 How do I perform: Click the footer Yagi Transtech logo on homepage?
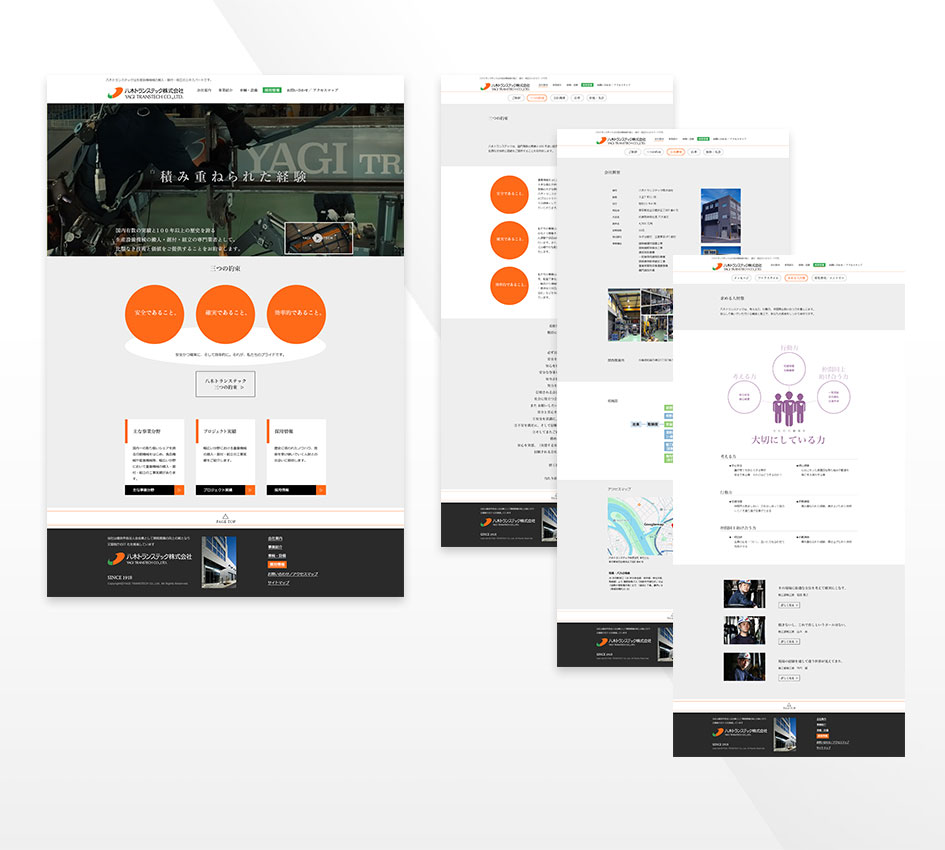[148, 559]
